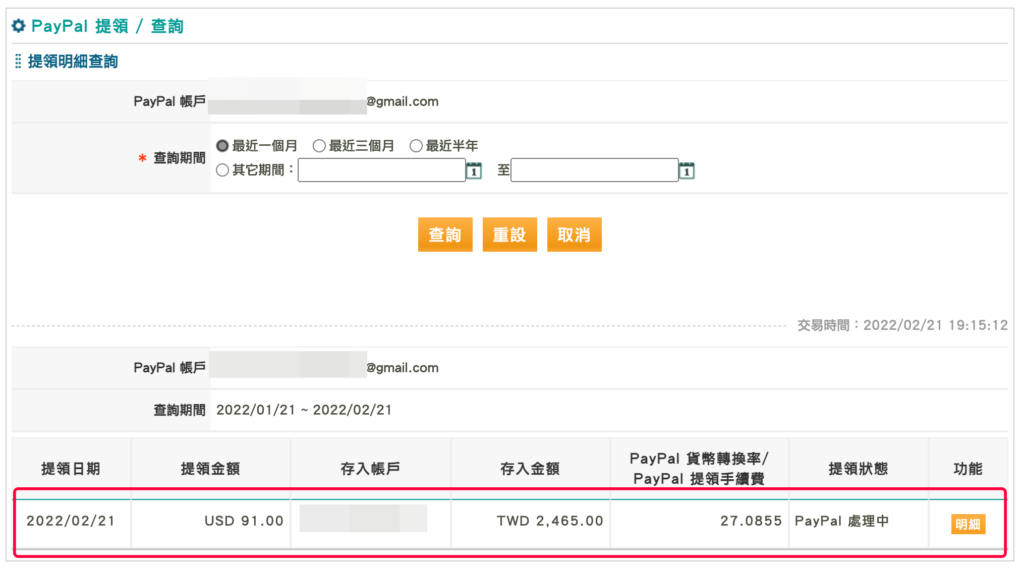Open 明細 for the 2022/02/21 withdrawal
This screenshot has height=568, width=1024.
click(x=968, y=524)
